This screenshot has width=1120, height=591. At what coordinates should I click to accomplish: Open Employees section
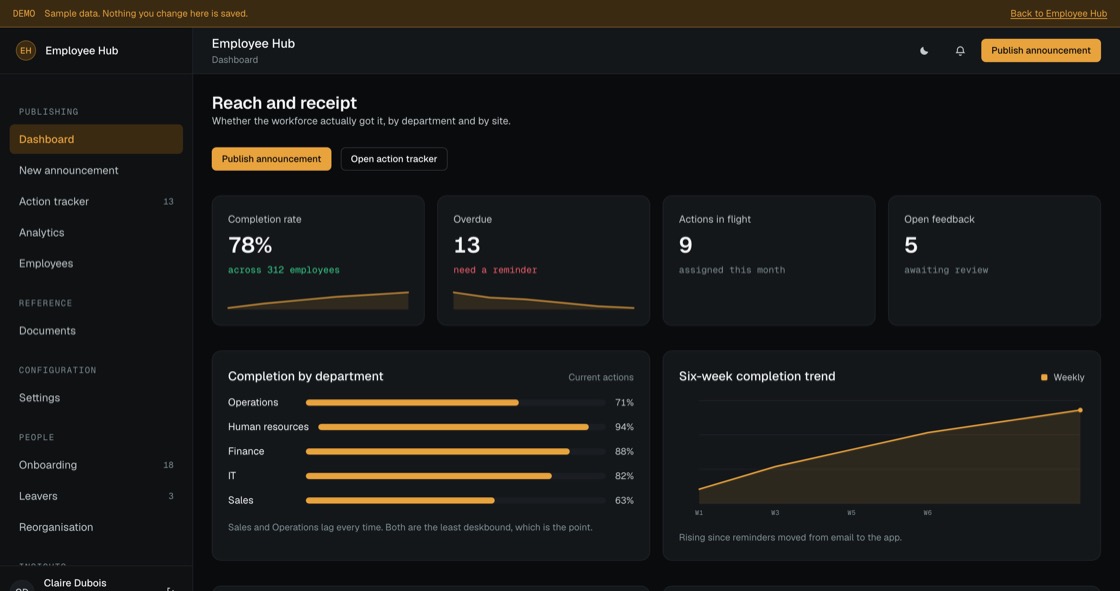pyautogui.click(x=96, y=264)
